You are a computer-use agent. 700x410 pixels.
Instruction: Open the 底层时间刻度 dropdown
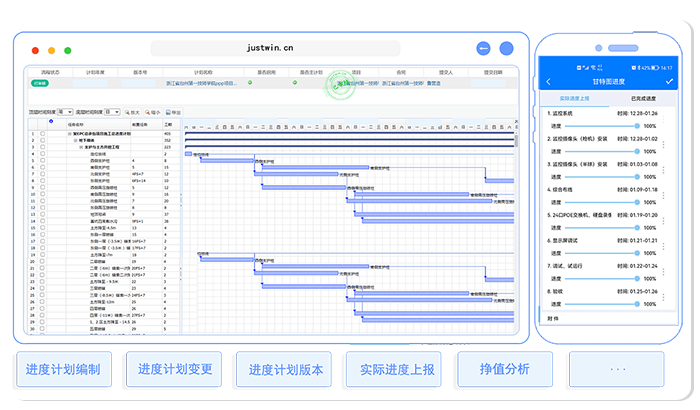[112, 112]
